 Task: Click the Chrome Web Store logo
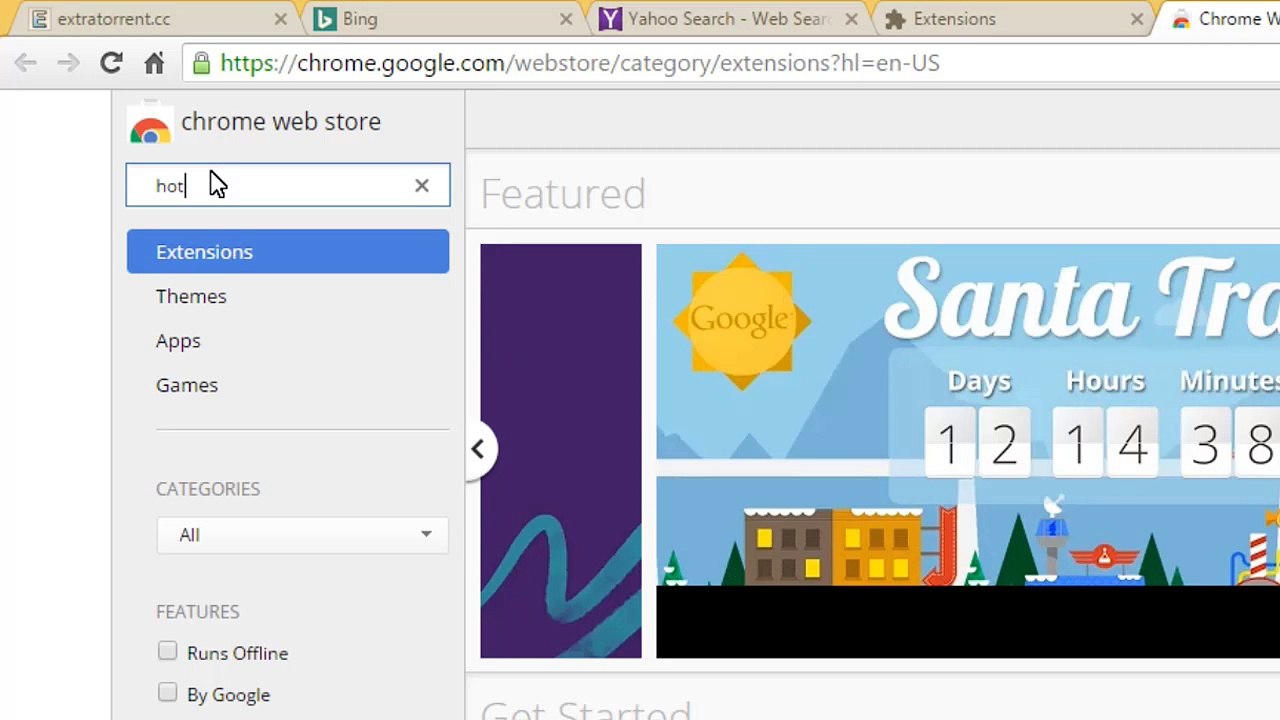point(150,124)
